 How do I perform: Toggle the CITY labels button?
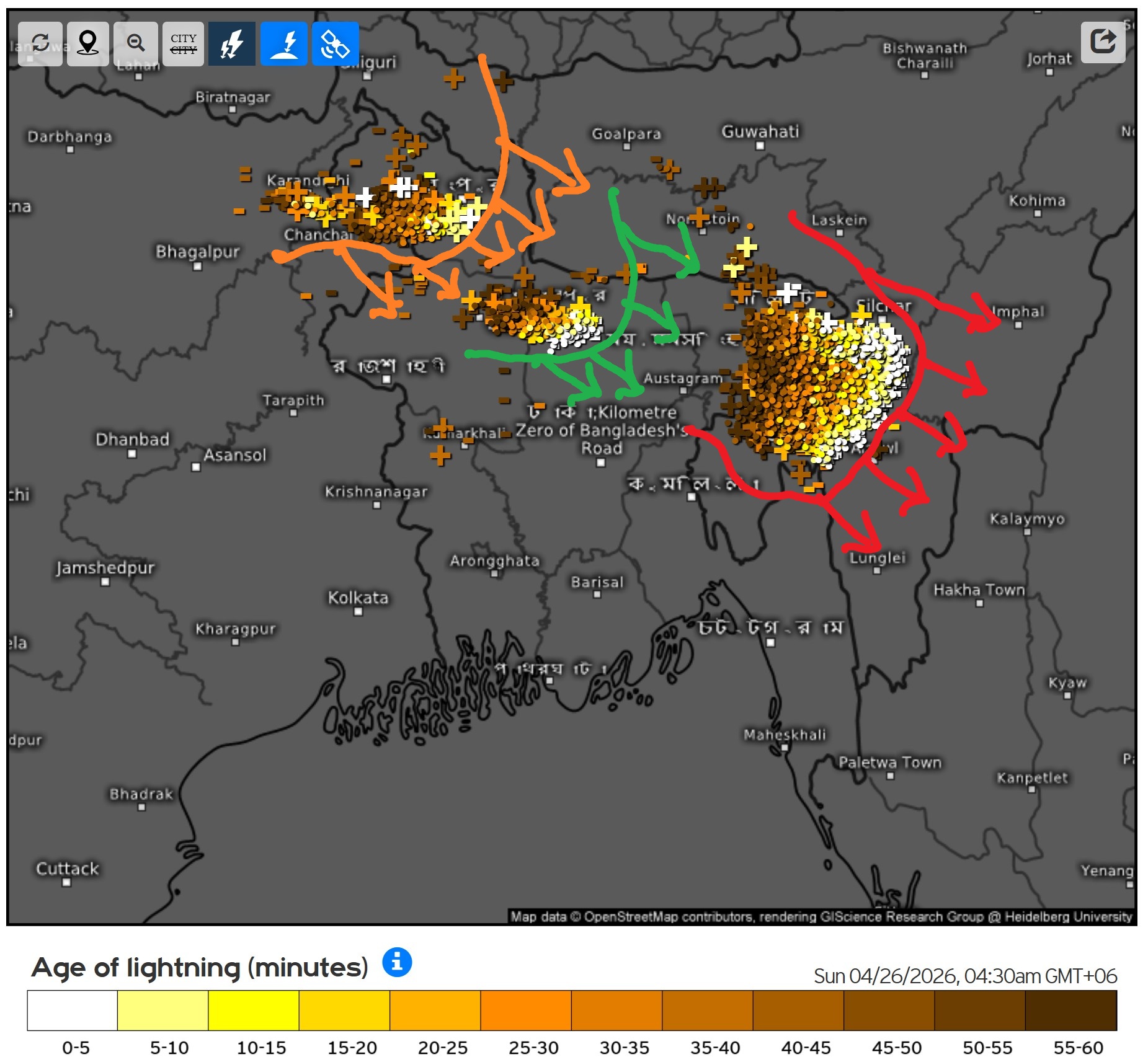[x=184, y=43]
